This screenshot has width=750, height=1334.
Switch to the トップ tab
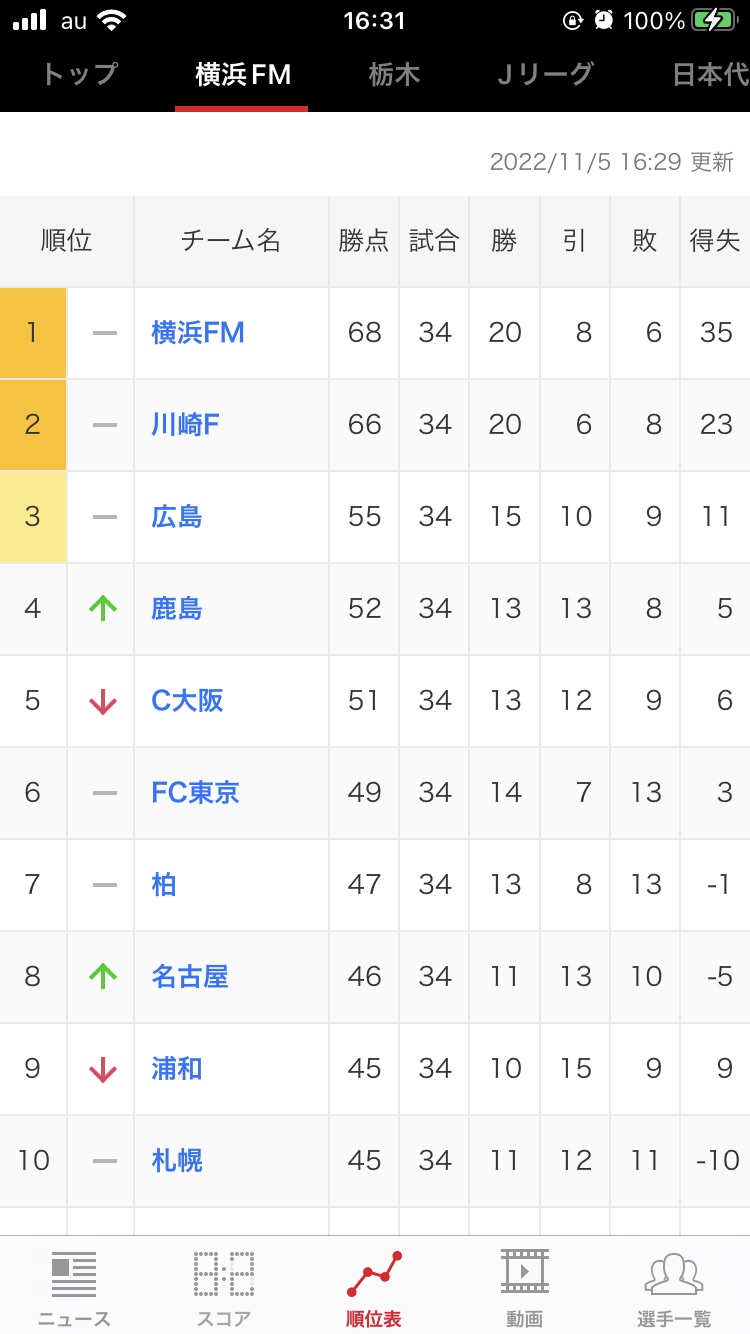point(79,75)
